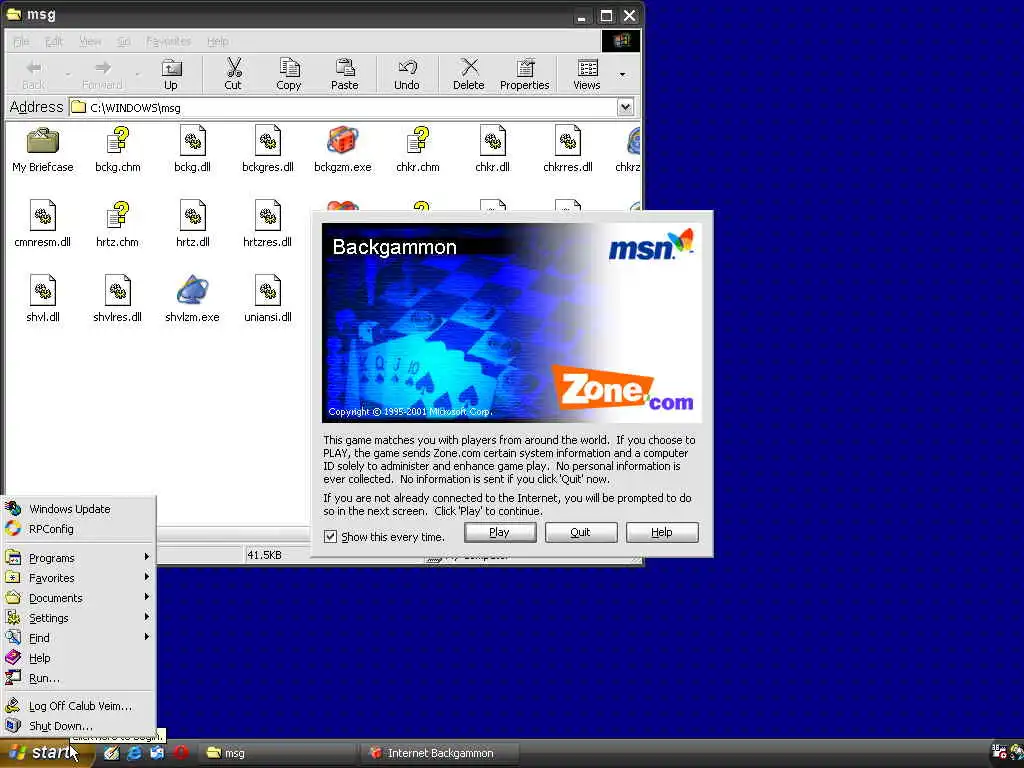This screenshot has width=1024, height=768.
Task: Select the shvlzm.exe executable
Action: 193,299
